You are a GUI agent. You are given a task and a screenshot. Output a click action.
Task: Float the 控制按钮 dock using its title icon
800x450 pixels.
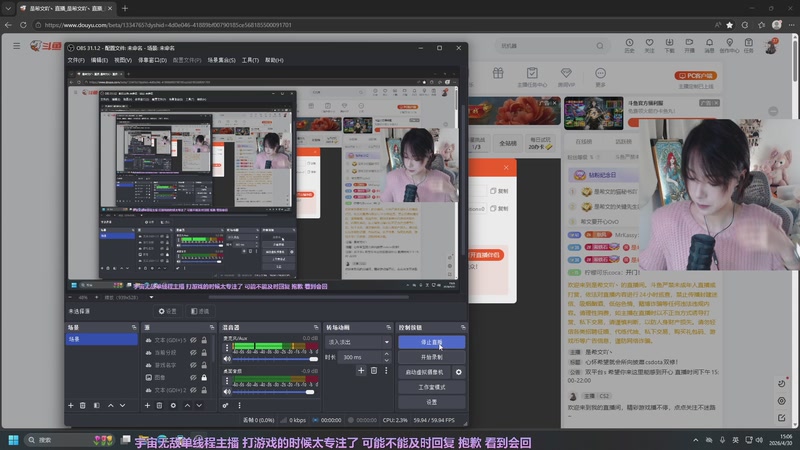[463, 328]
